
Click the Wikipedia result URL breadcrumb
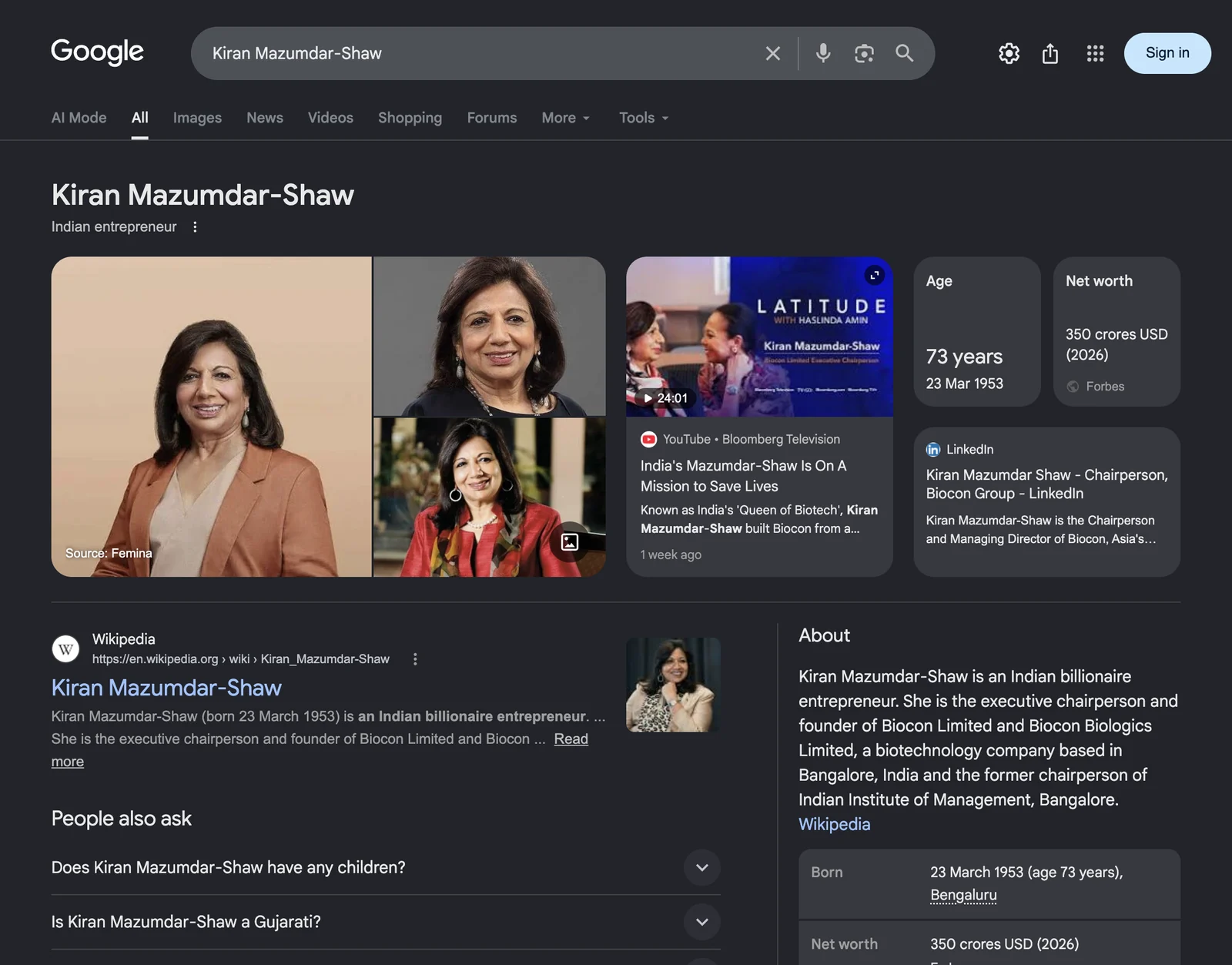240,659
